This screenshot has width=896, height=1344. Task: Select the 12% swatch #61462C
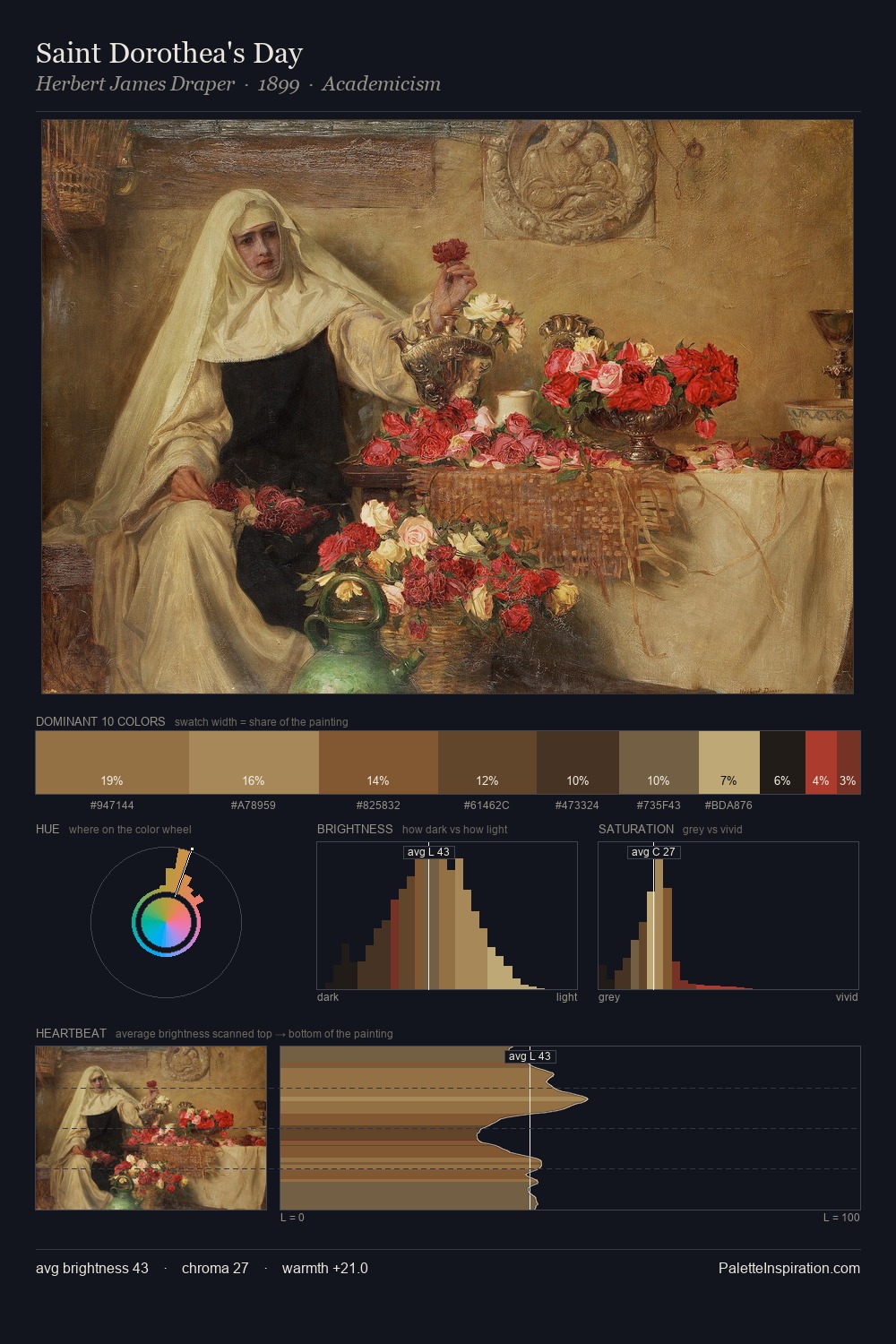(487, 762)
